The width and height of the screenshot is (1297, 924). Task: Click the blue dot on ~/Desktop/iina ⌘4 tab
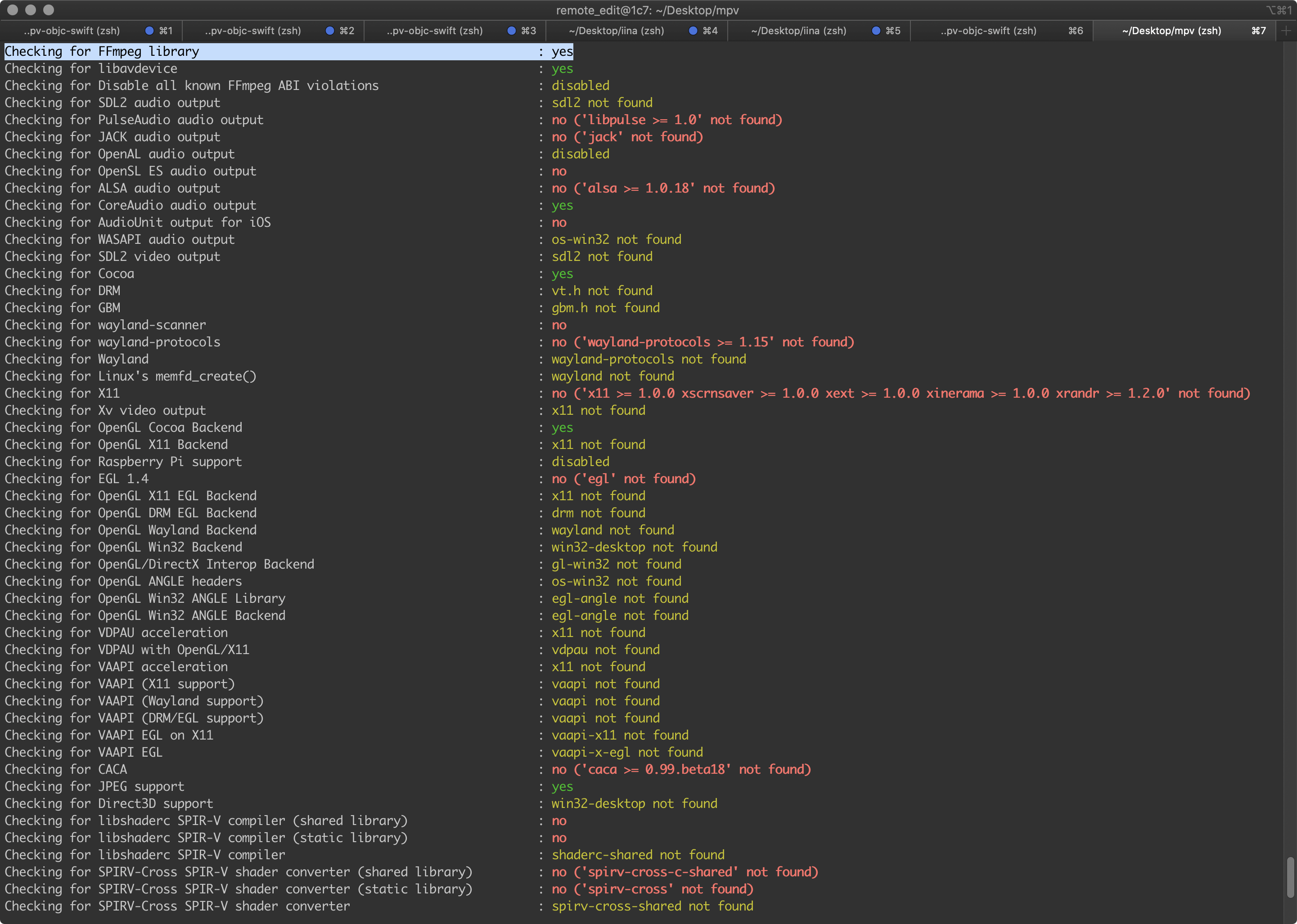pos(692,31)
